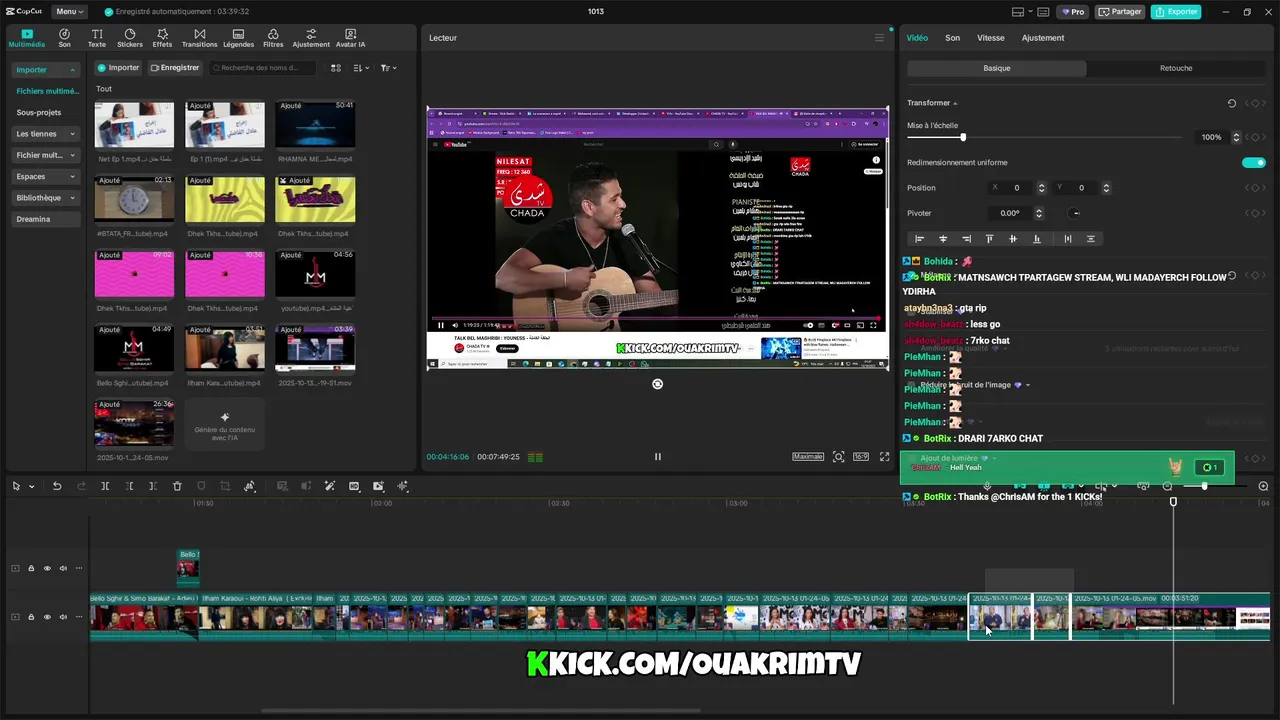1280x720 pixels.
Task: Expand the Espaces sidebar section
Action: (x=46, y=177)
